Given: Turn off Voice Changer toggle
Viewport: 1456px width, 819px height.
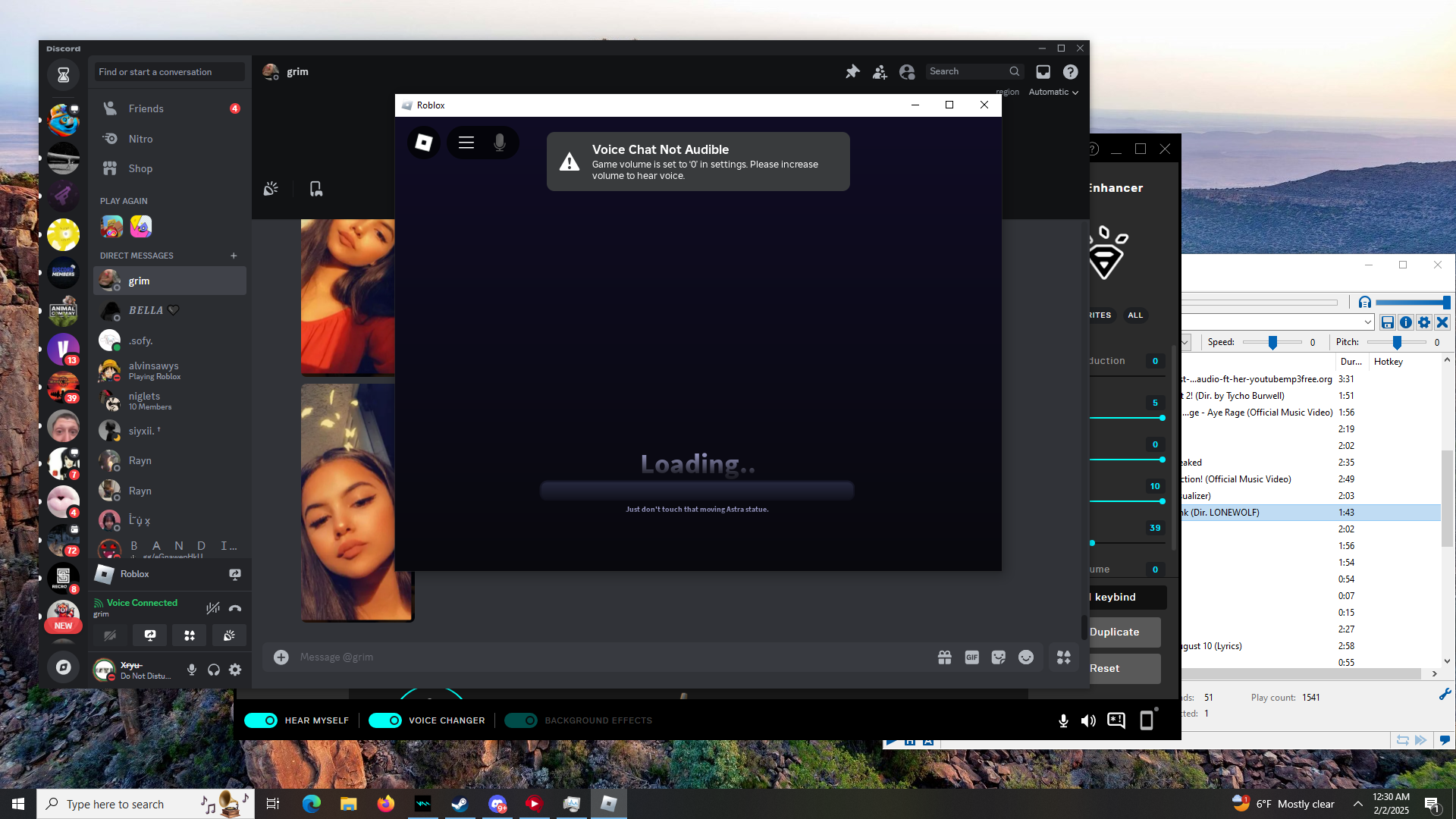Looking at the screenshot, I should tap(385, 720).
